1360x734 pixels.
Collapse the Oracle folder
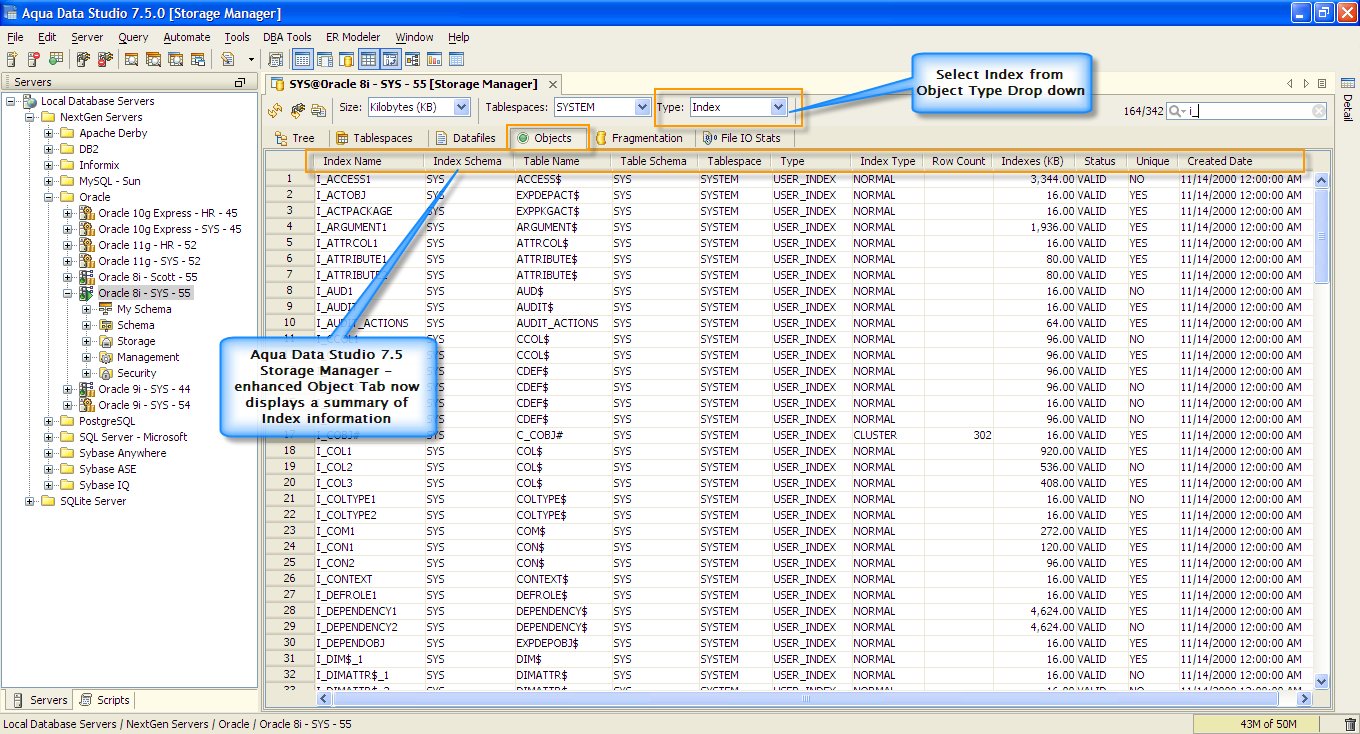pyautogui.click(x=49, y=197)
